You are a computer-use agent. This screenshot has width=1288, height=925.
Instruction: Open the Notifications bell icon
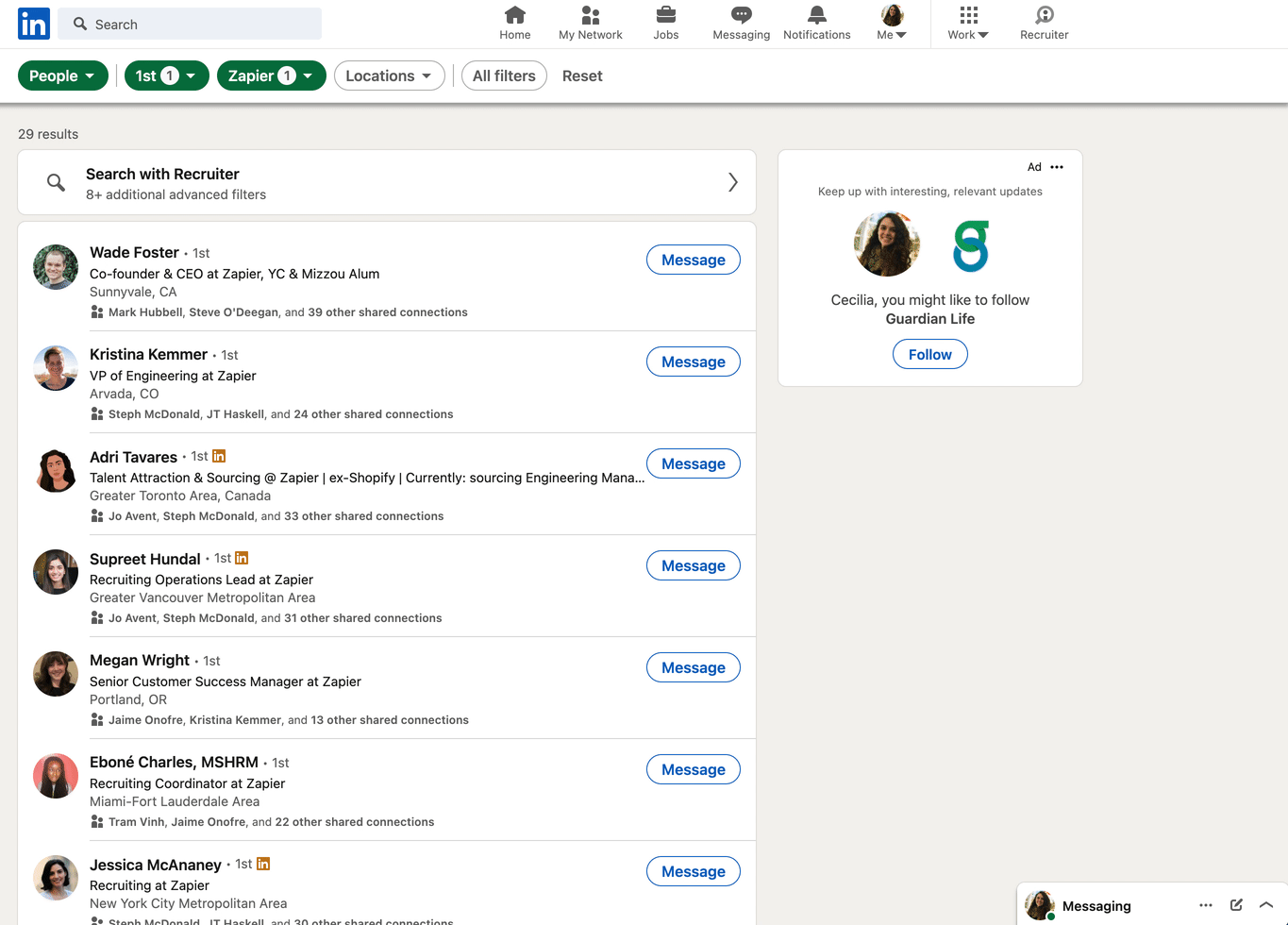point(817,15)
